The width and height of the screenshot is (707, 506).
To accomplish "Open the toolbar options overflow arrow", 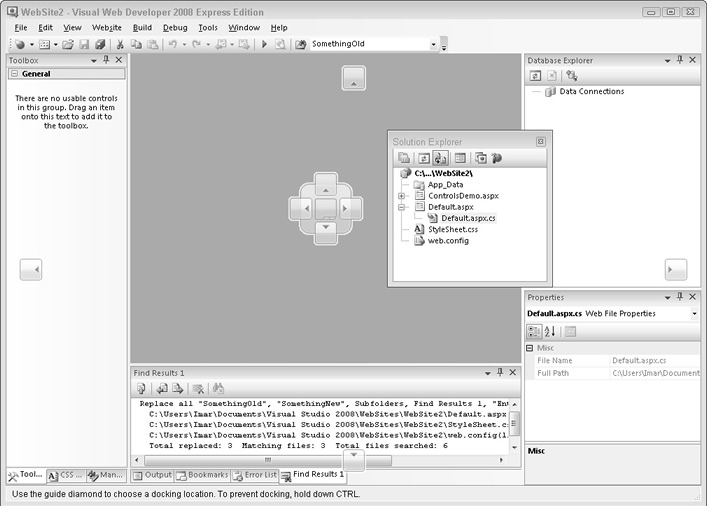I will pyautogui.click(x=444, y=46).
